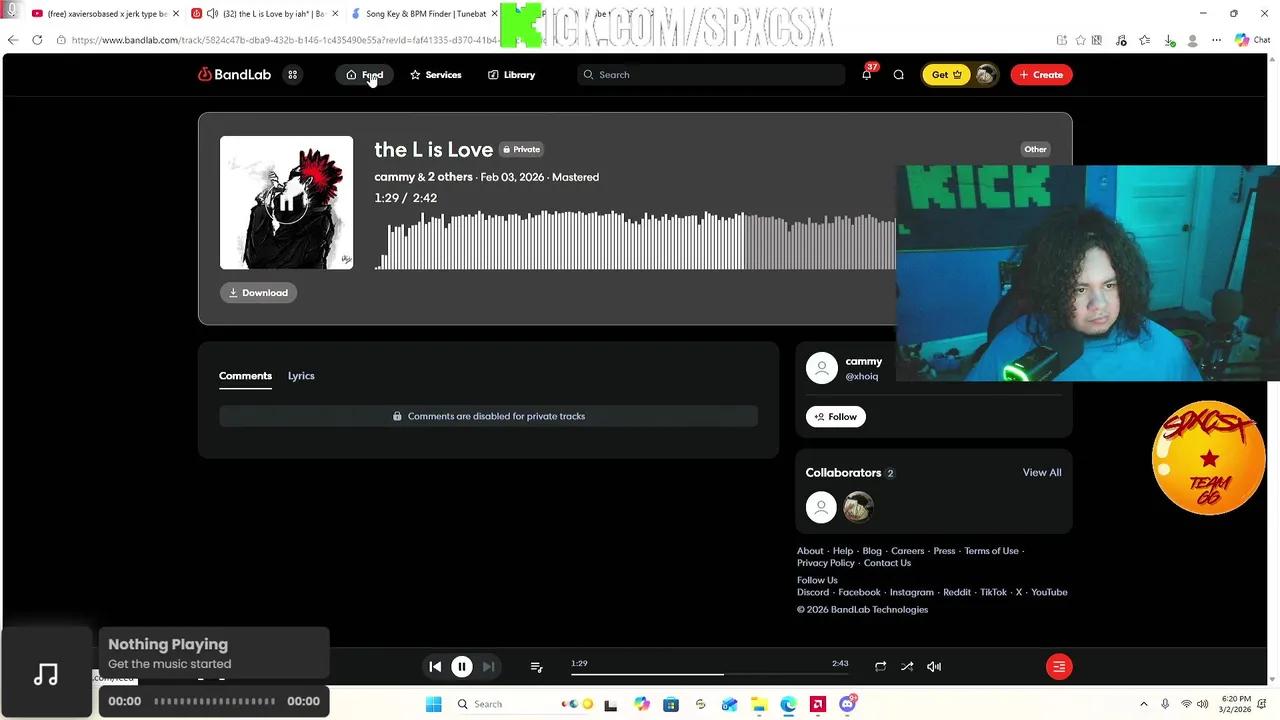The width and height of the screenshot is (1280, 720).
Task: Open the Terms of Use link
Action: pos(991,551)
